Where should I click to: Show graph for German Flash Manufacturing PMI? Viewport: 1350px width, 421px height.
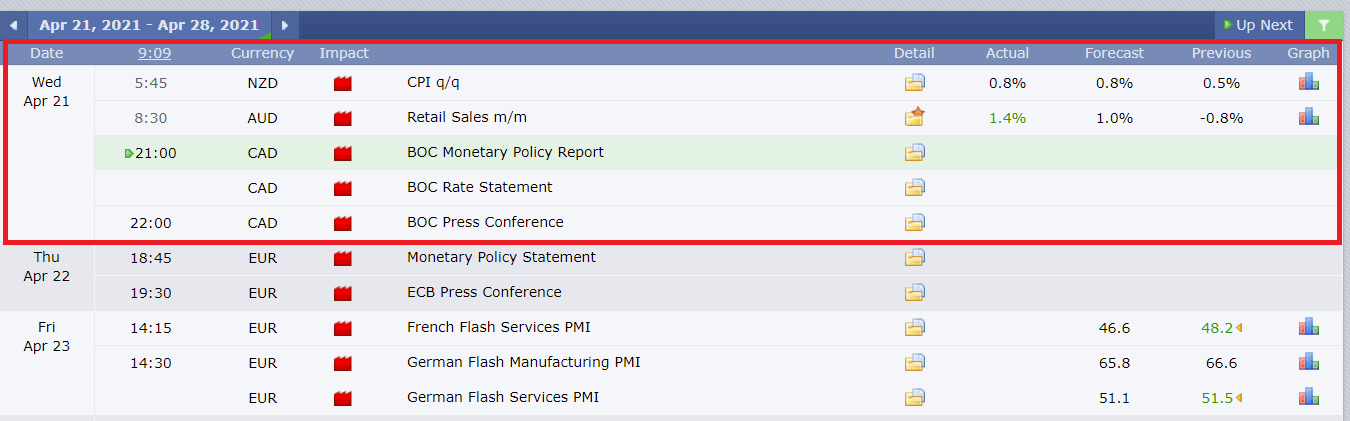click(1308, 362)
